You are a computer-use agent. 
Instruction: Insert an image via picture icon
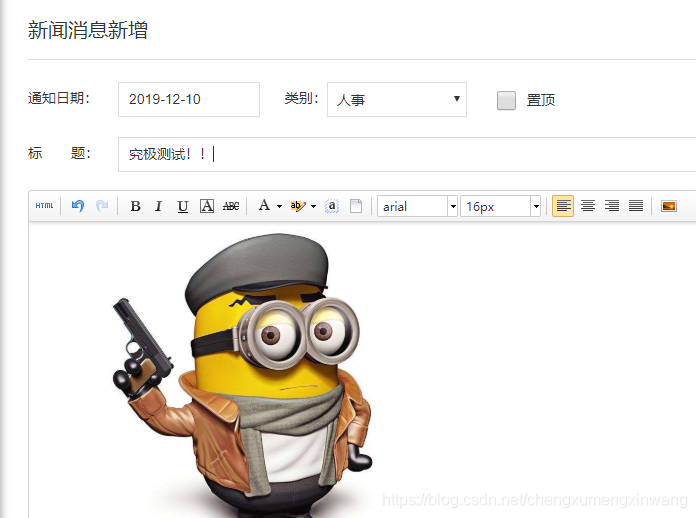[x=668, y=206]
